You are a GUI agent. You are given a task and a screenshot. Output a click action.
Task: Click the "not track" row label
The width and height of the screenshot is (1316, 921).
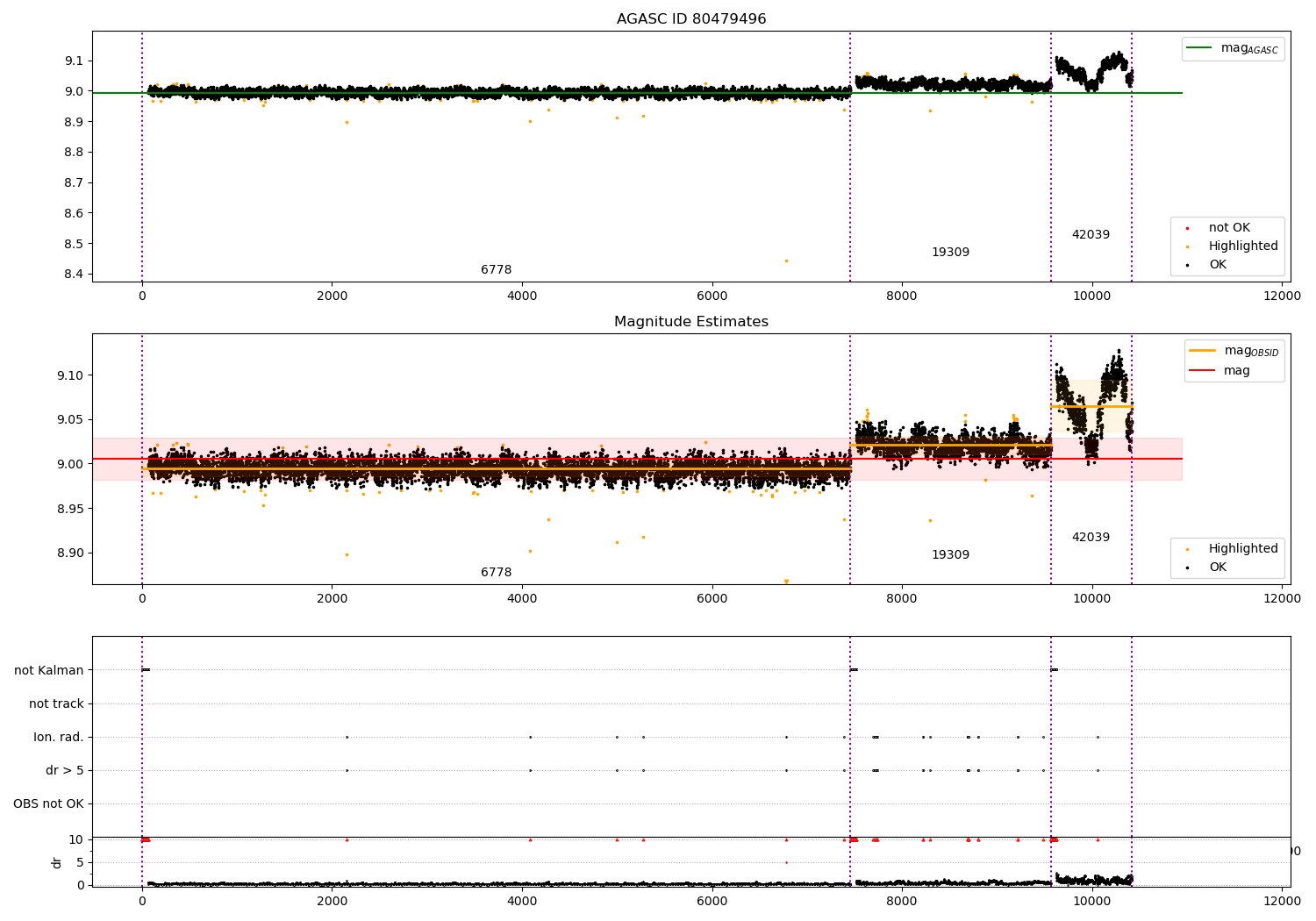pos(56,704)
